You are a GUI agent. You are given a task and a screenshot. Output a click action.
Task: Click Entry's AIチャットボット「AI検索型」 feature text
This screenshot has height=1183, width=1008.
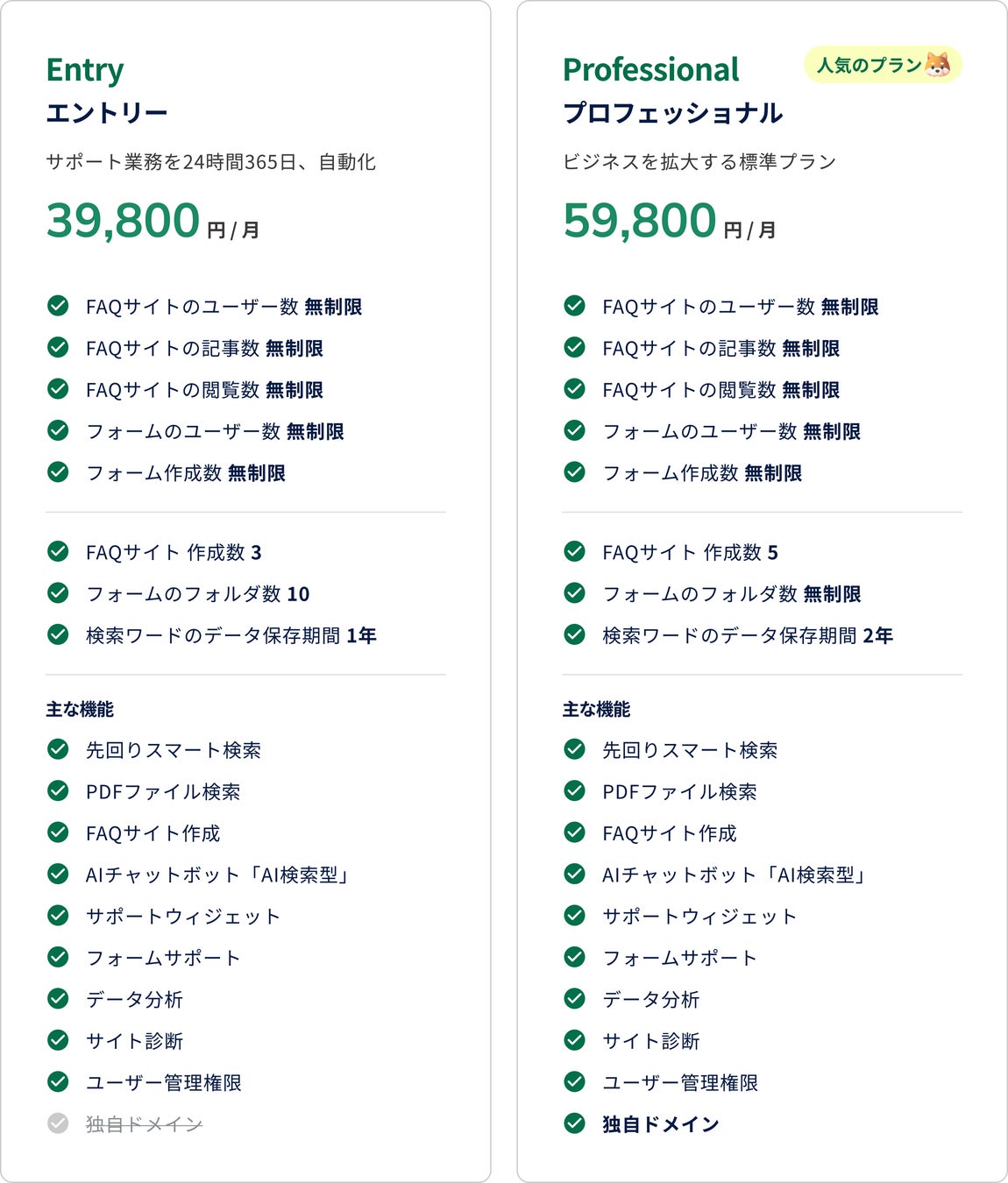217,875
